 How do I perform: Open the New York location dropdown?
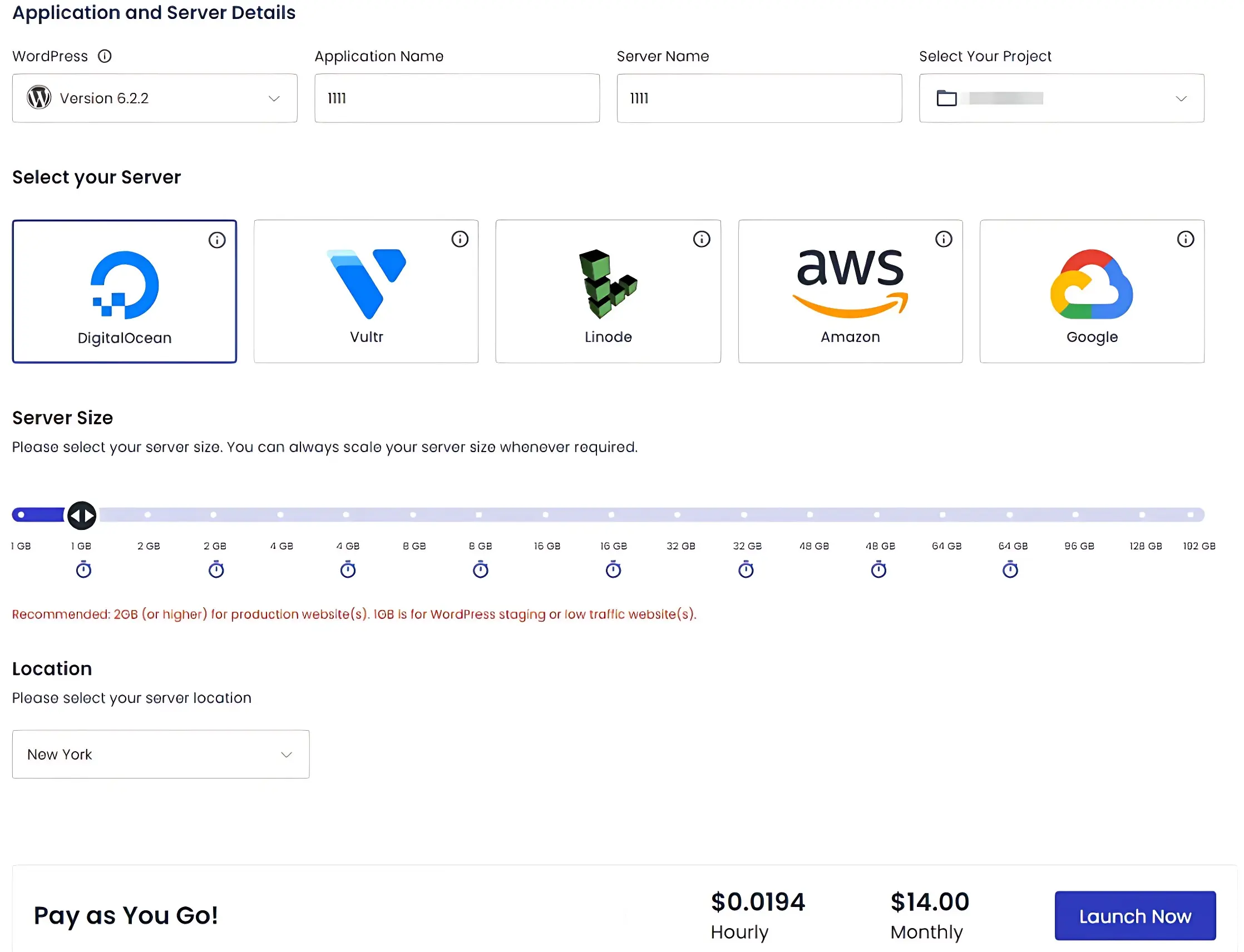coord(160,754)
